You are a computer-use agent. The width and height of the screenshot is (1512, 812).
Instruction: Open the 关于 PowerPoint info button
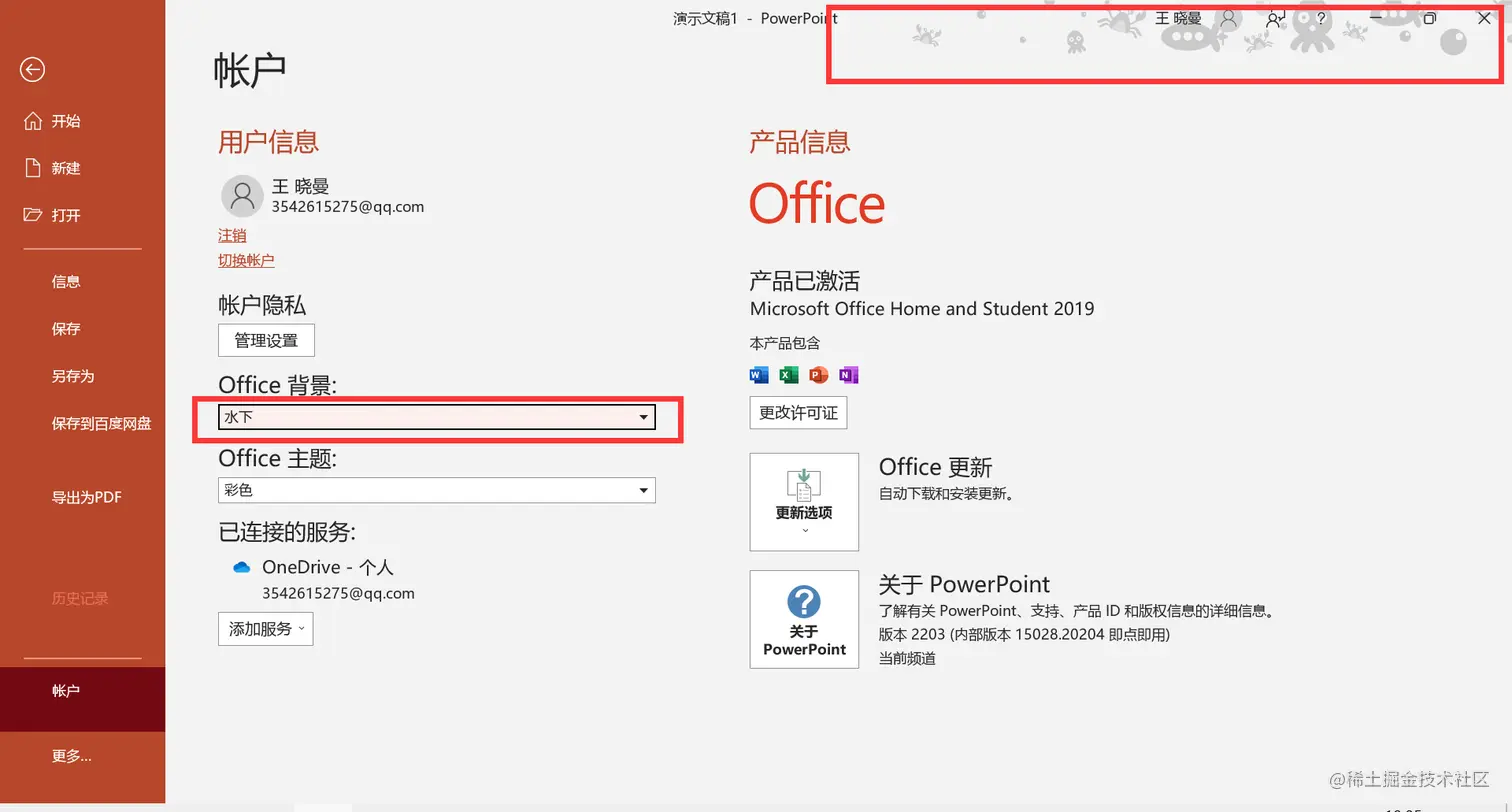click(804, 619)
